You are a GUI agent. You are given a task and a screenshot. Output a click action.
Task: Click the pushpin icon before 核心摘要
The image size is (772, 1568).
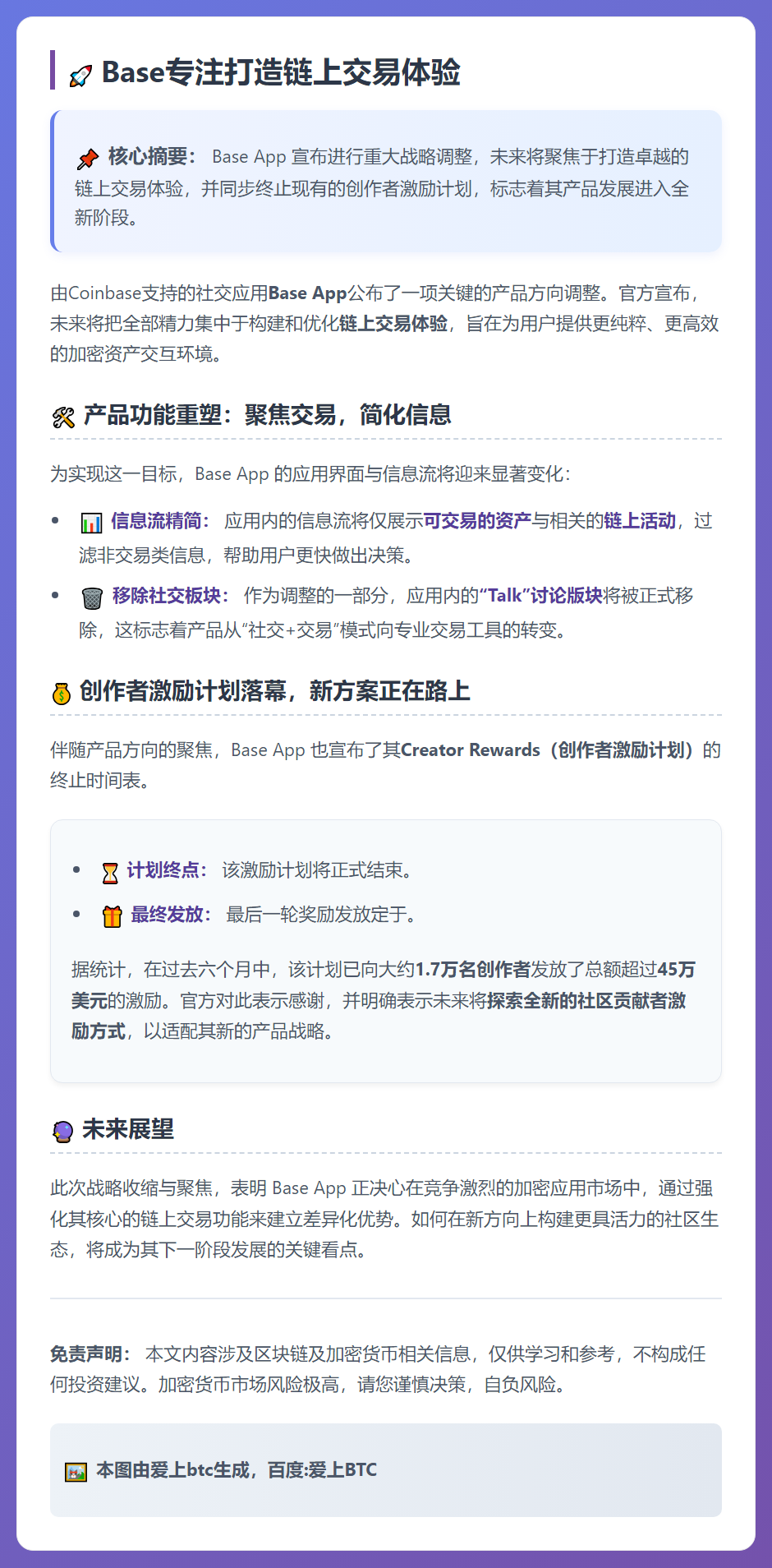[x=87, y=159]
